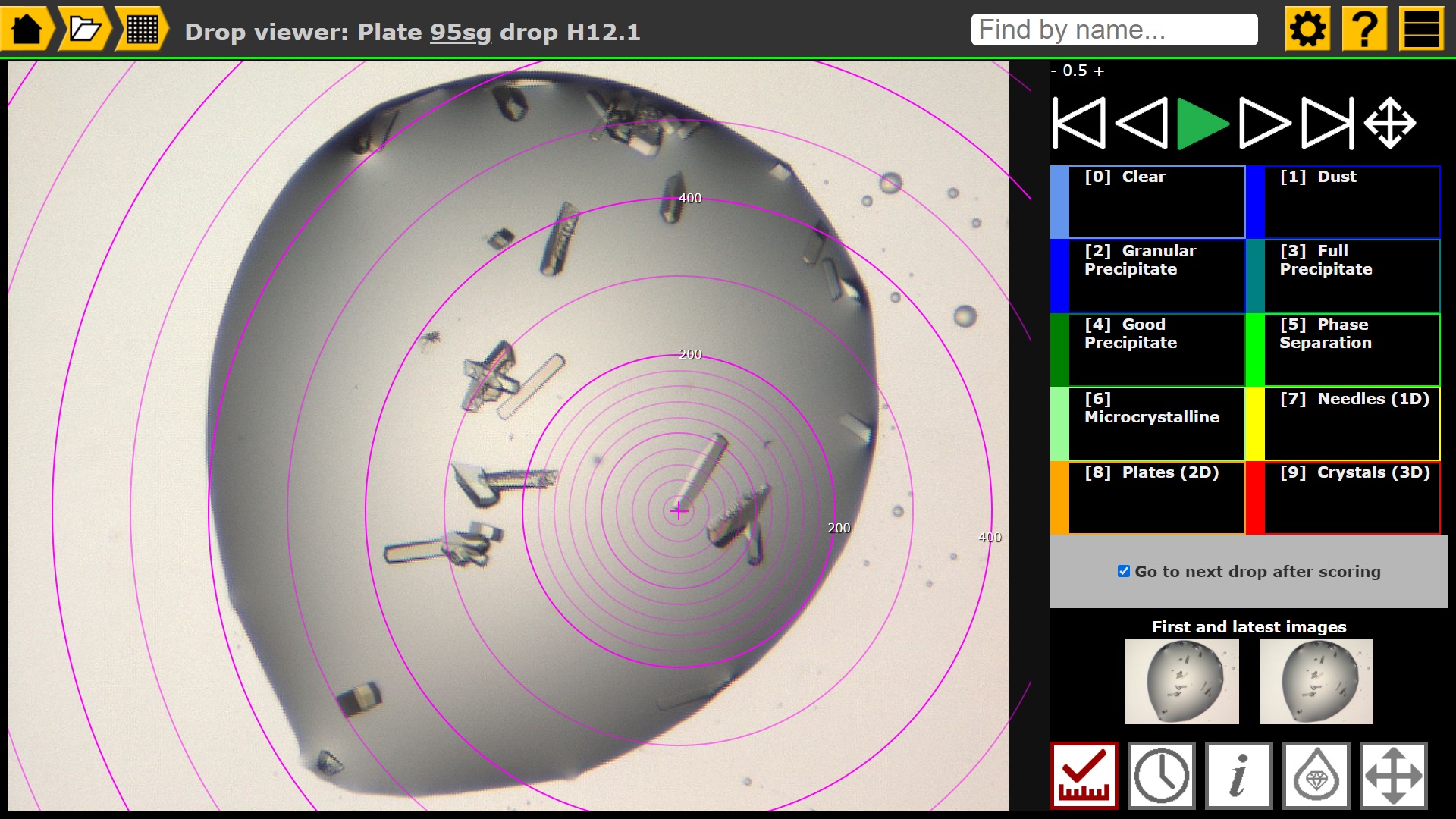1456x819 pixels.
Task: Click the orange Plates (2D) swatch
Action: (x=1059, y=497)
